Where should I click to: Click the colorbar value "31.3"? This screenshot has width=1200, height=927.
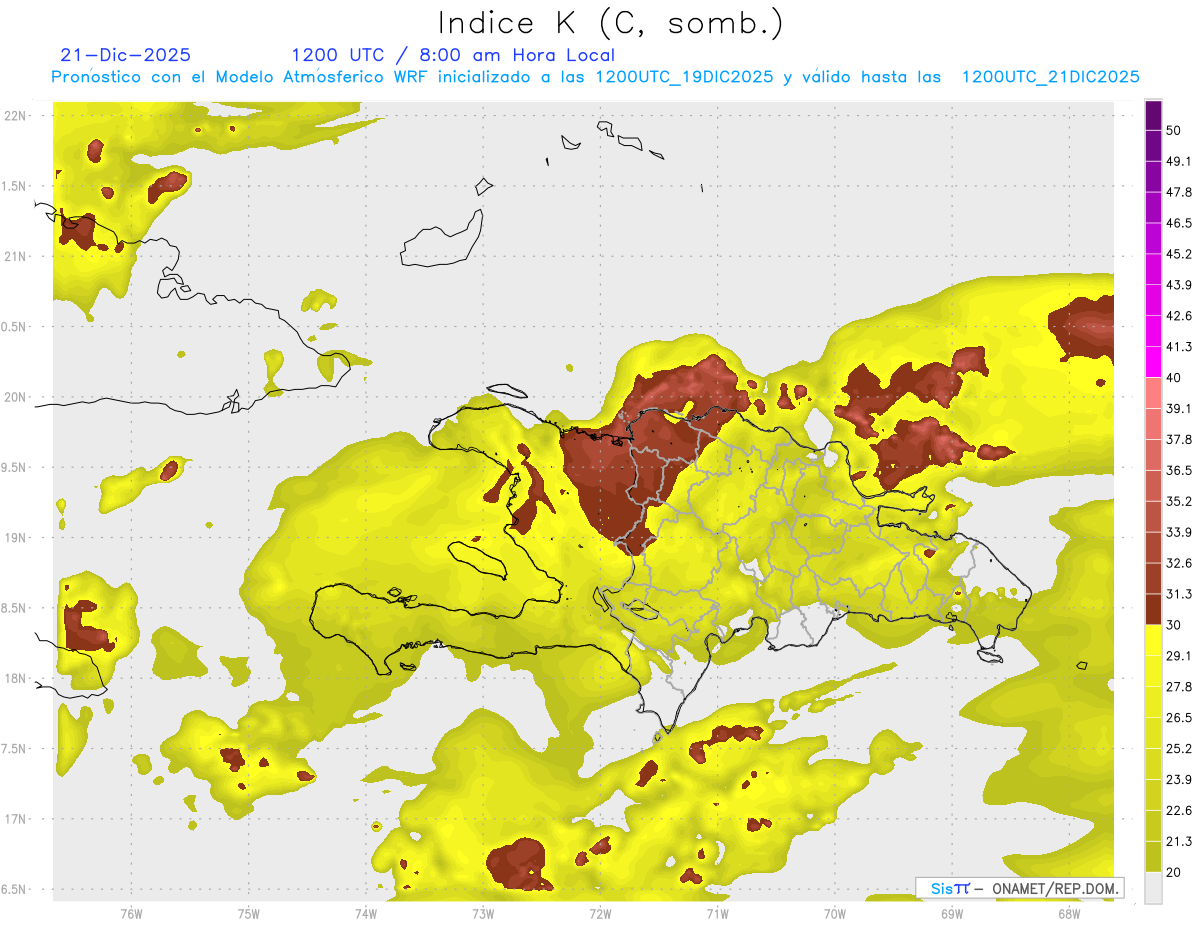[x=1178, y=594]
